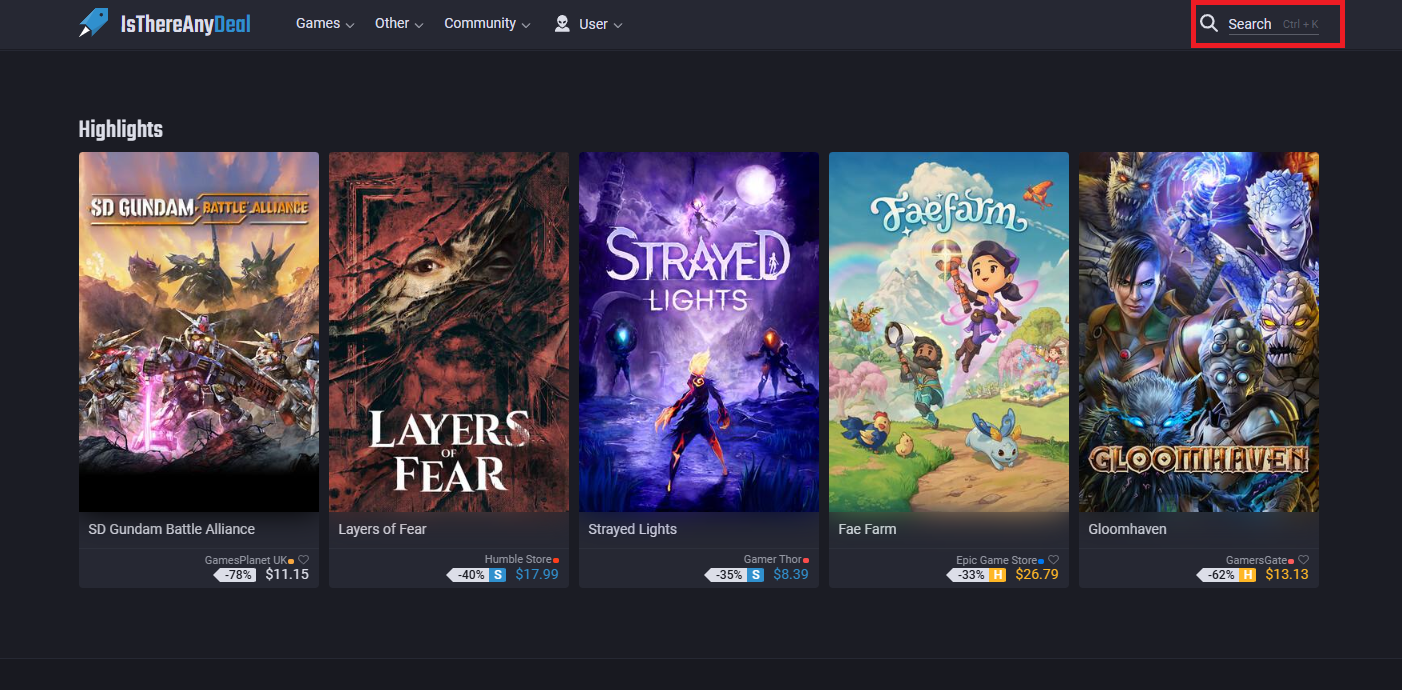Viewport: 1402px width, 690px height.
Task: Click the -78% discount tag
Action: [x=235, y=575]
